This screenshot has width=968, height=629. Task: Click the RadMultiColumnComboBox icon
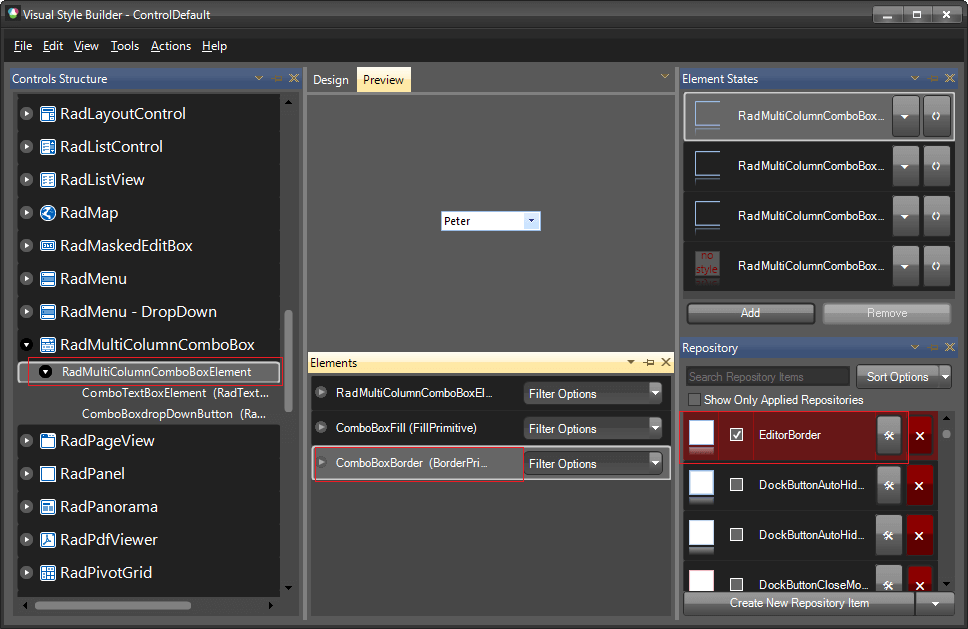pos(48,345)
